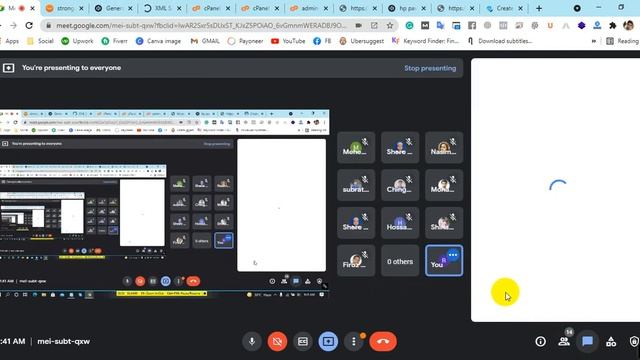Click open-in-app icon in address bar
The width and height of the screenshot is (640, 360).
pos(374,25)
